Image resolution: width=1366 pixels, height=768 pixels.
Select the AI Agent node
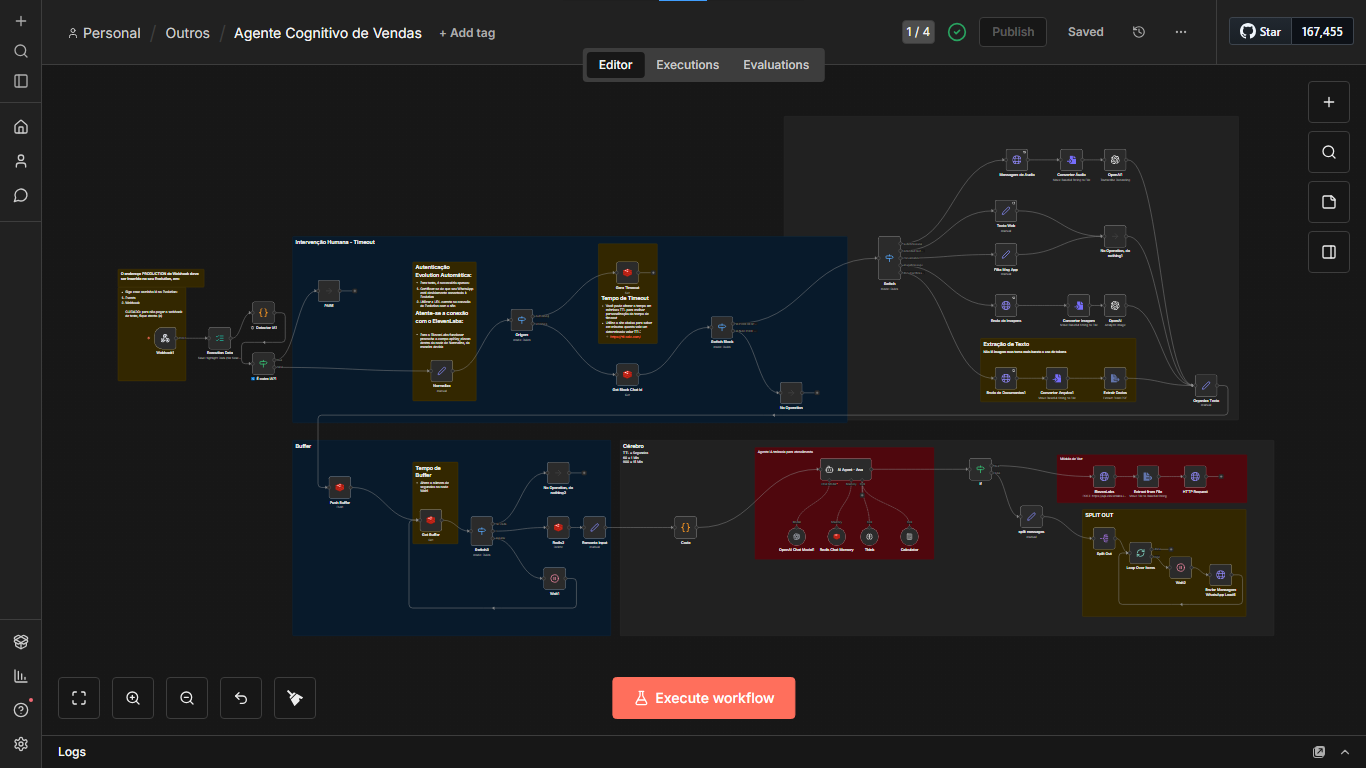845,470
